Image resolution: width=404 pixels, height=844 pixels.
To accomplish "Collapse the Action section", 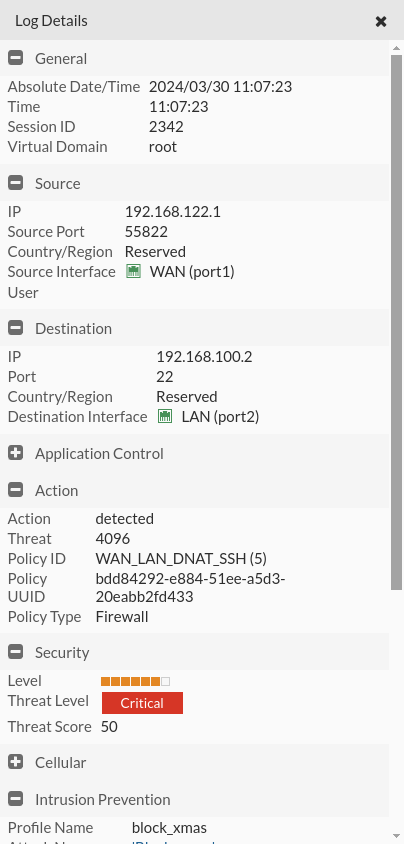I will 16,490.
